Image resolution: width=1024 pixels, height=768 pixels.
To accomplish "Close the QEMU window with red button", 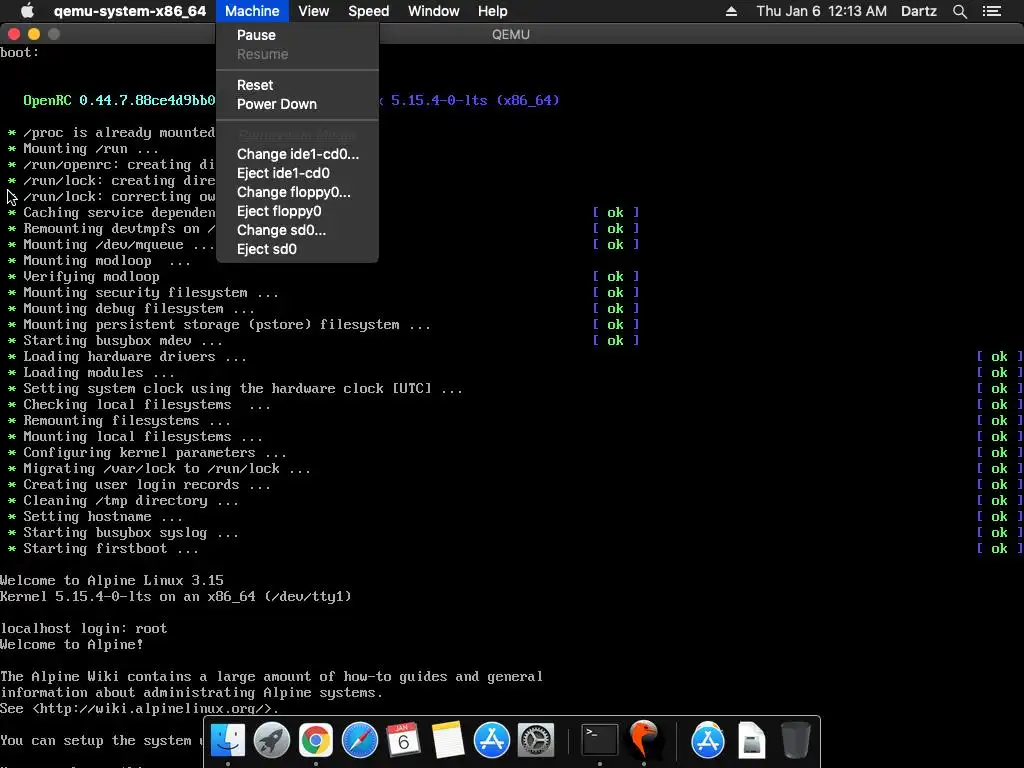I will (x=14, y=34).
